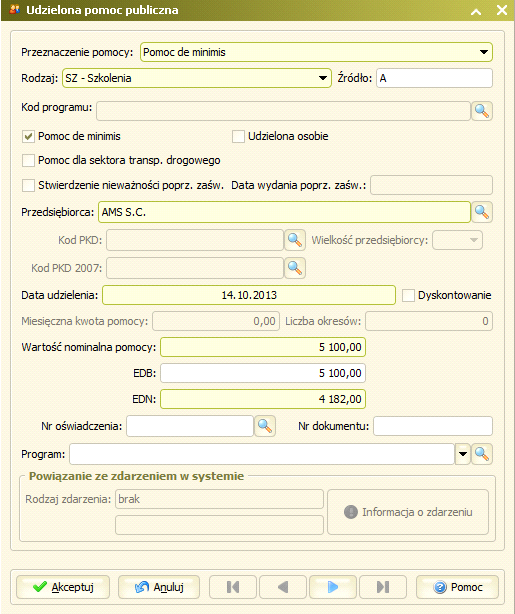Open Przeznaczenie pomocy dropdown

coord(484,52)
